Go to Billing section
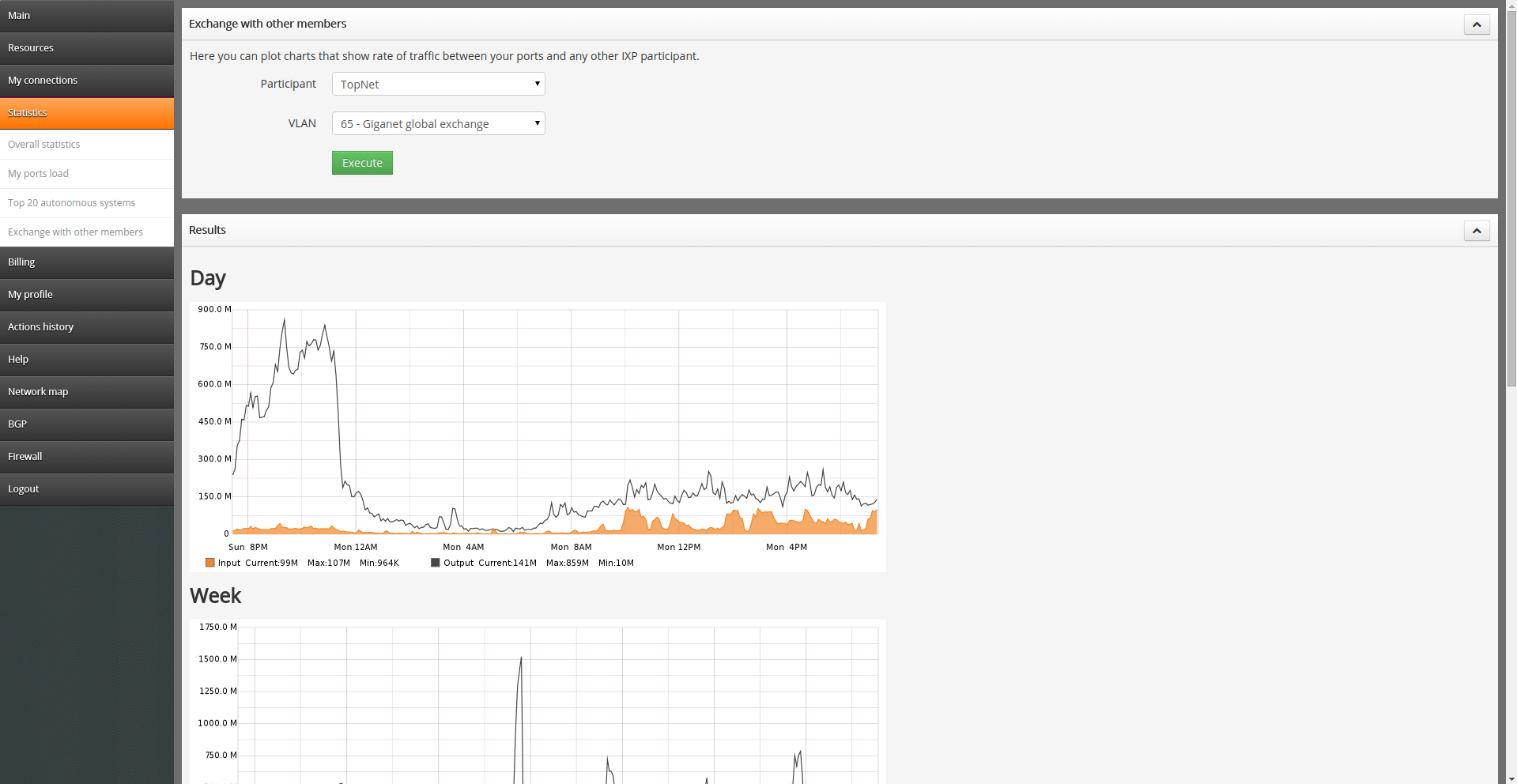Screen dimensions: 1517x784 click(x=87, y=262)
